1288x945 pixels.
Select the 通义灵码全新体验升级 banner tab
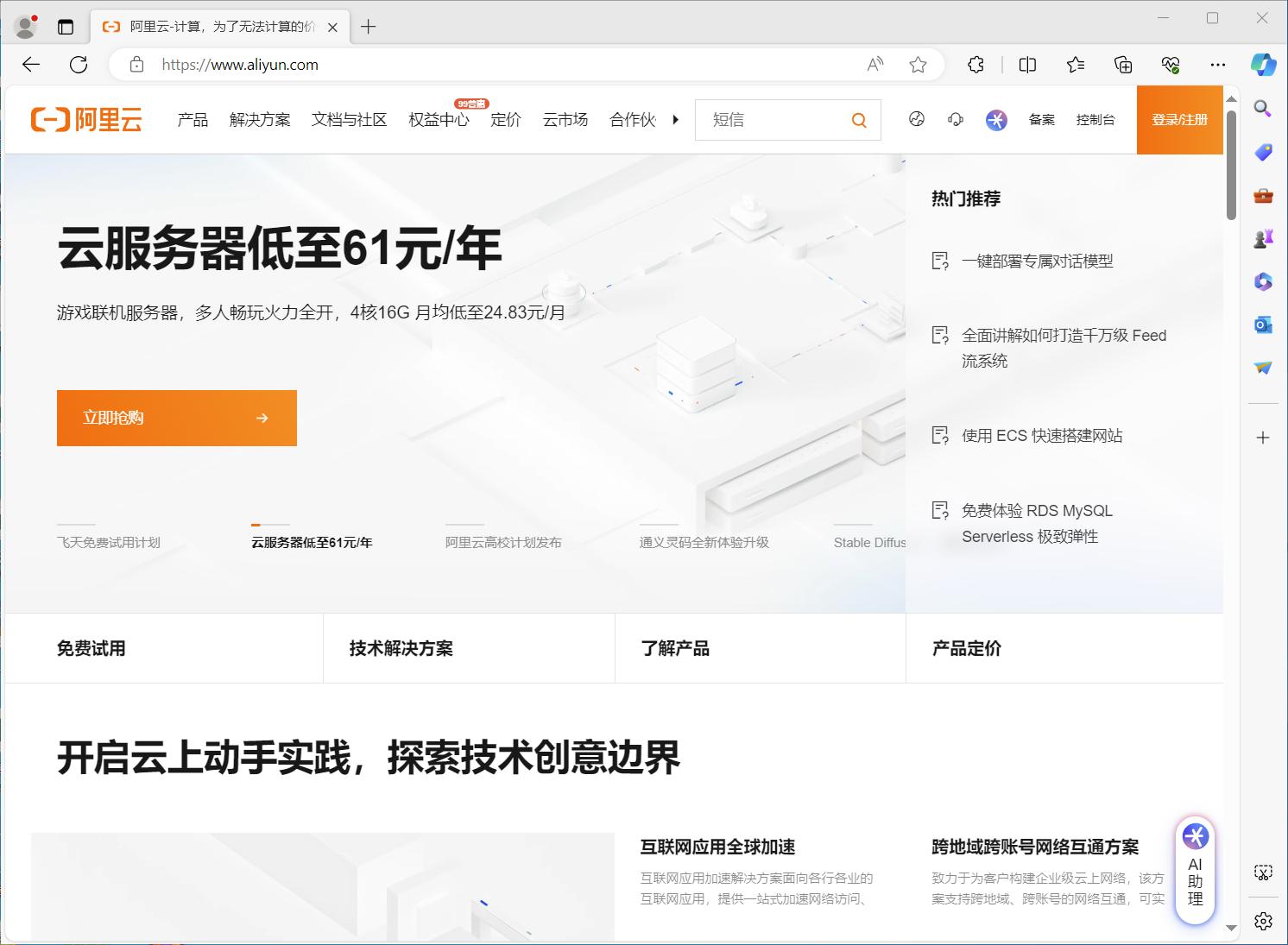[x=704, y=542]
